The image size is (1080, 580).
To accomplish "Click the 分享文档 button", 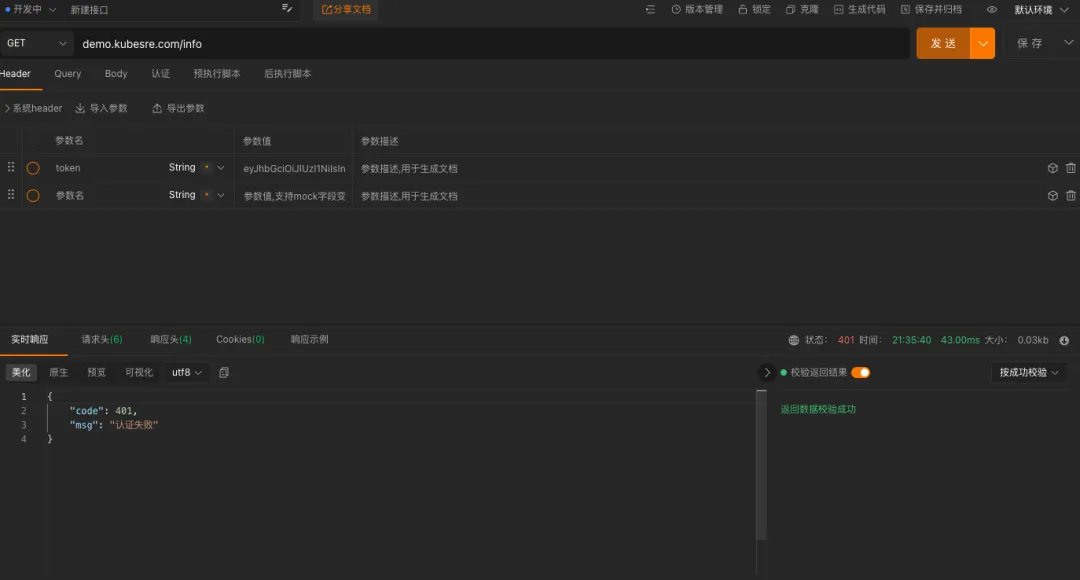I will tap(346, 10).
